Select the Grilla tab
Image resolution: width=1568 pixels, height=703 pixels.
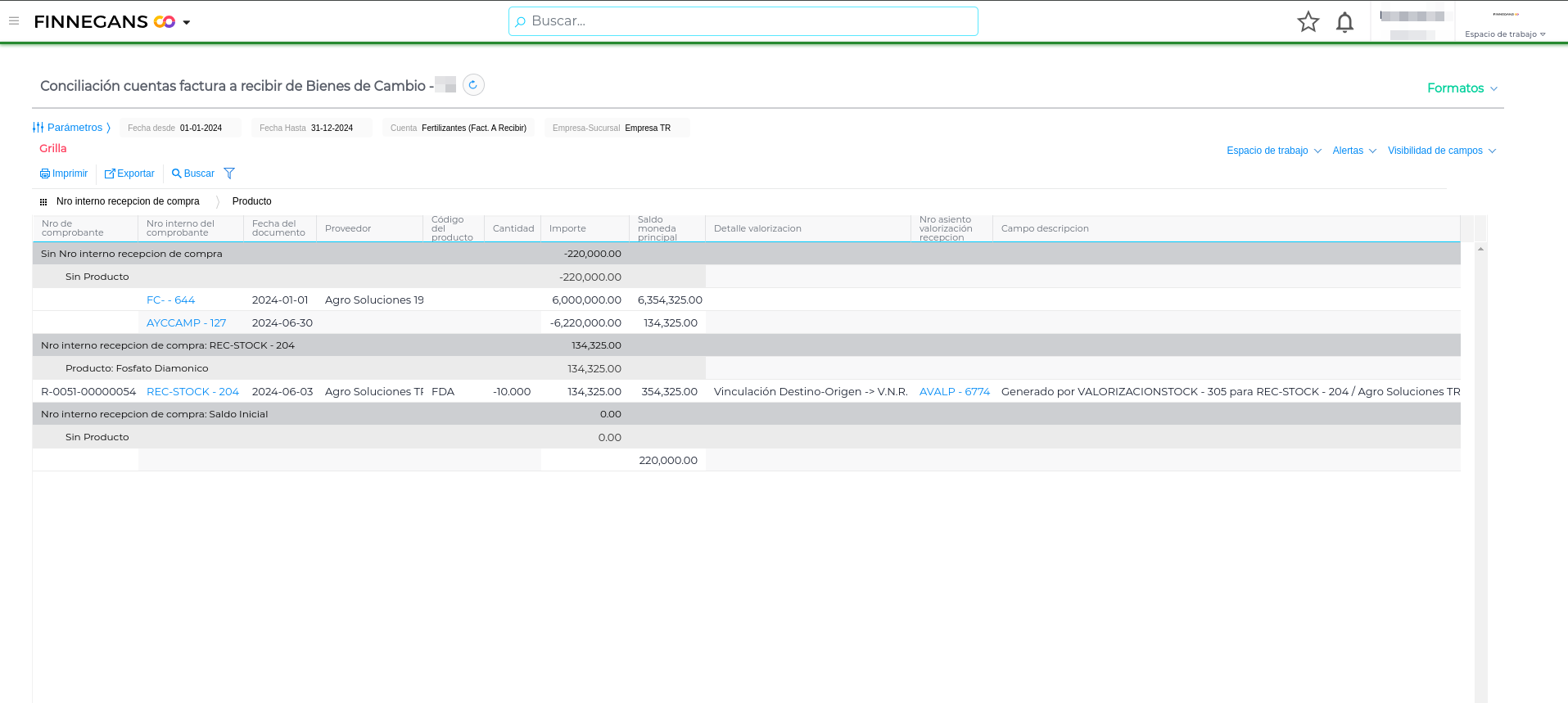click(x=53, y=148)
